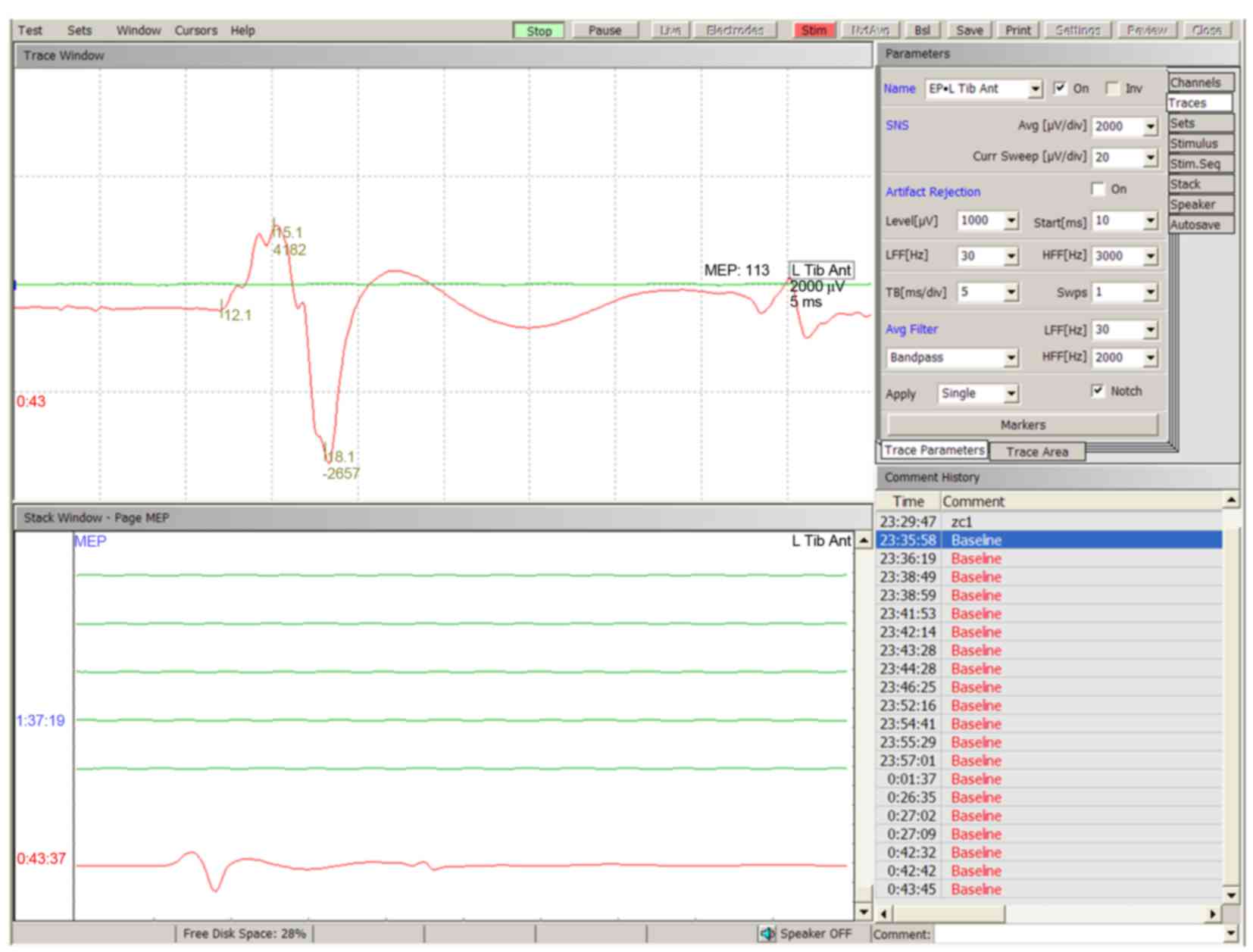Screen dimensions: 1253x952
Task: Enable the Inv invert checkbox
Action: (1112, 89)
